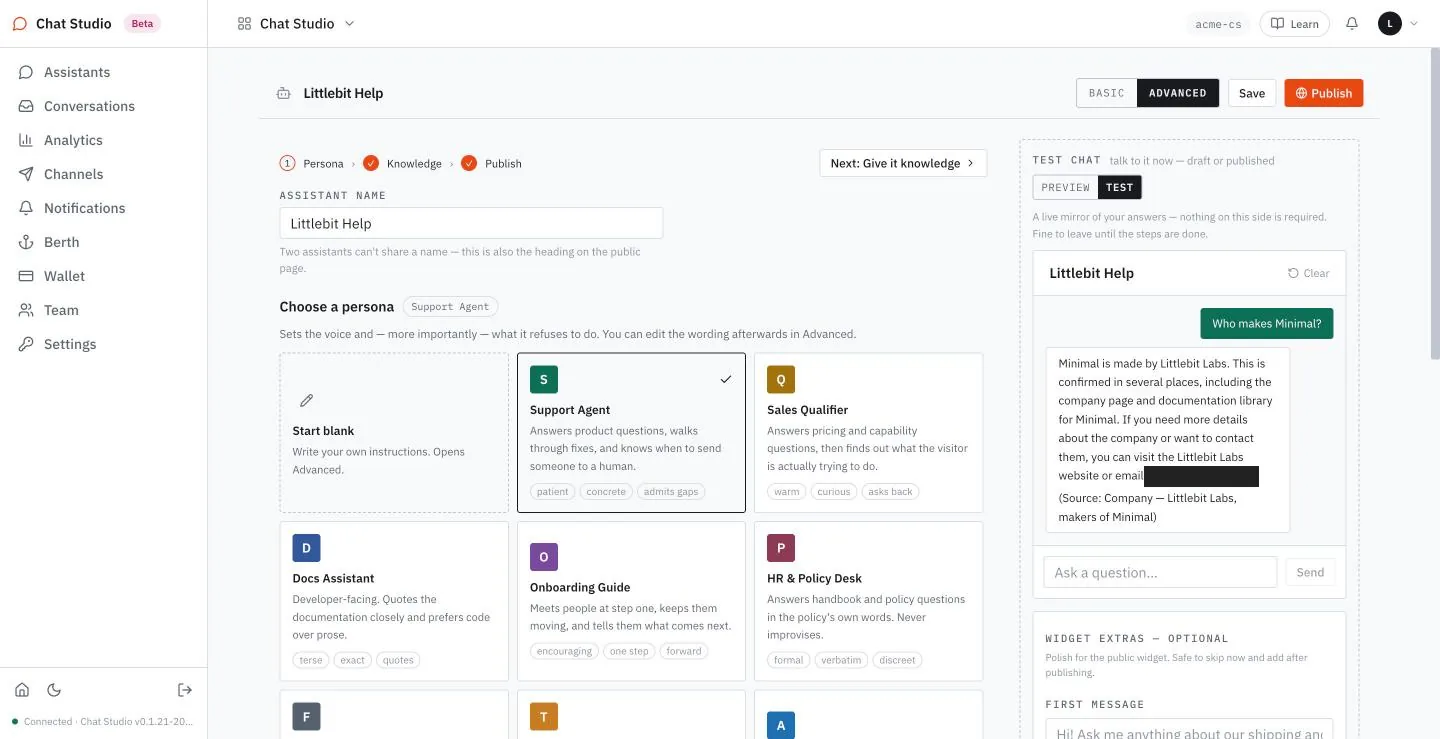Send the test chat question
This screenshot has width=1440, height=739.
pos(1310,572)
